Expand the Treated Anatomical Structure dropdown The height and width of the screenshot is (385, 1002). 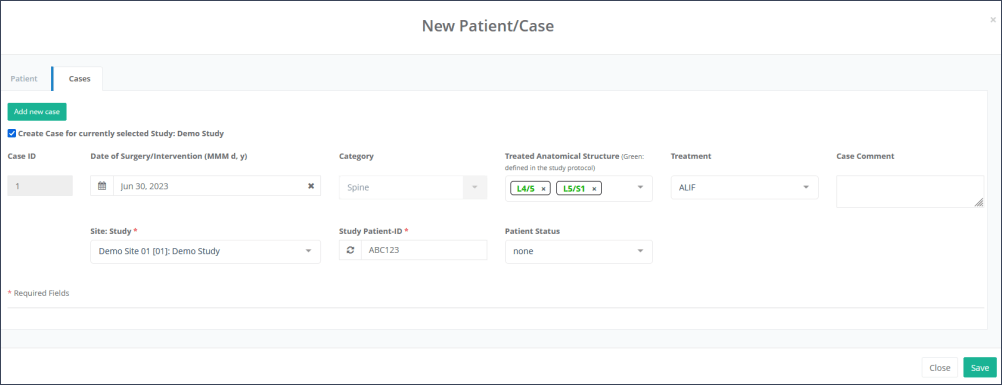click(640, 187)
